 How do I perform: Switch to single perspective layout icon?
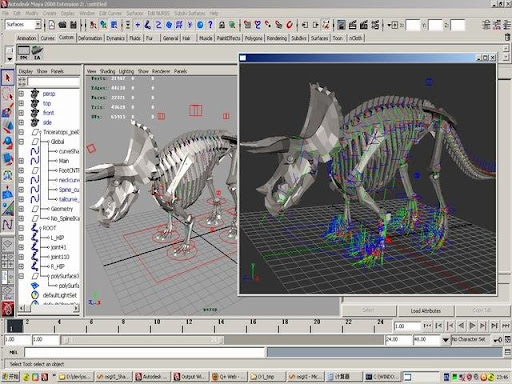8,244
